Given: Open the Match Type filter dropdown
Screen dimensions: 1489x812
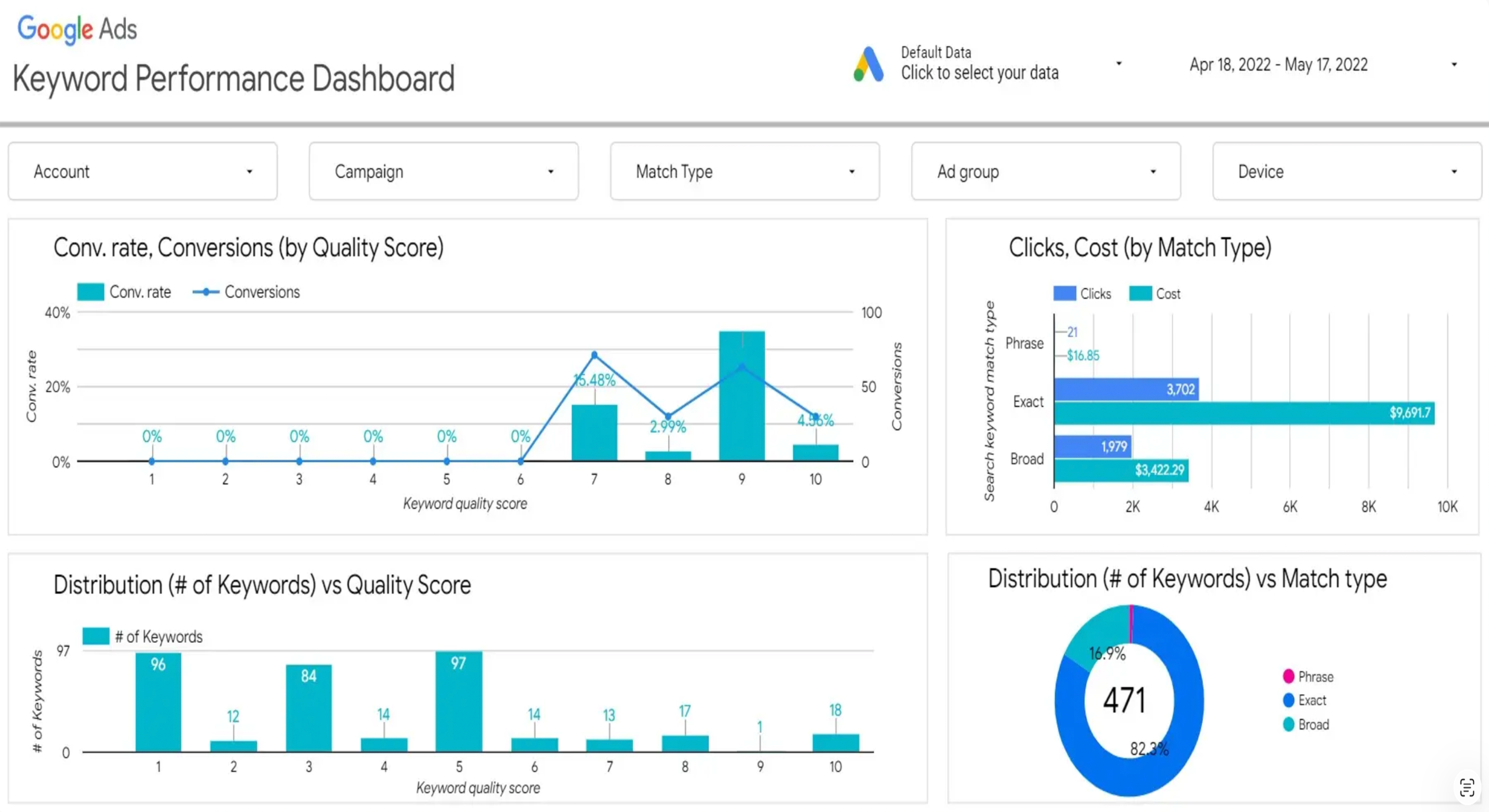Looking at the screenshot, I should [744, 172].
